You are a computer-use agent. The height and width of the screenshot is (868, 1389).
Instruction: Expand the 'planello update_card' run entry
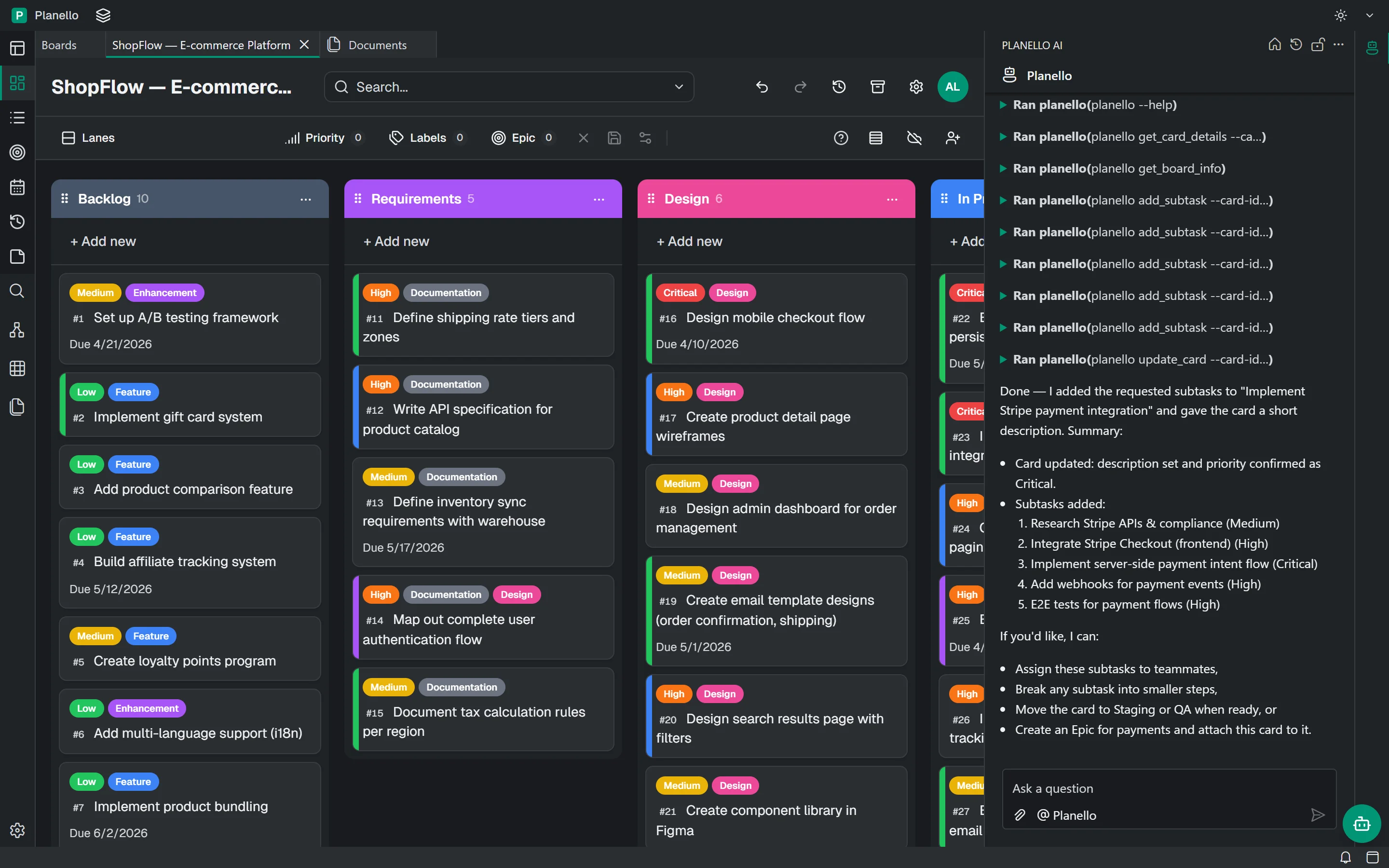click(x=1135, y=359)
